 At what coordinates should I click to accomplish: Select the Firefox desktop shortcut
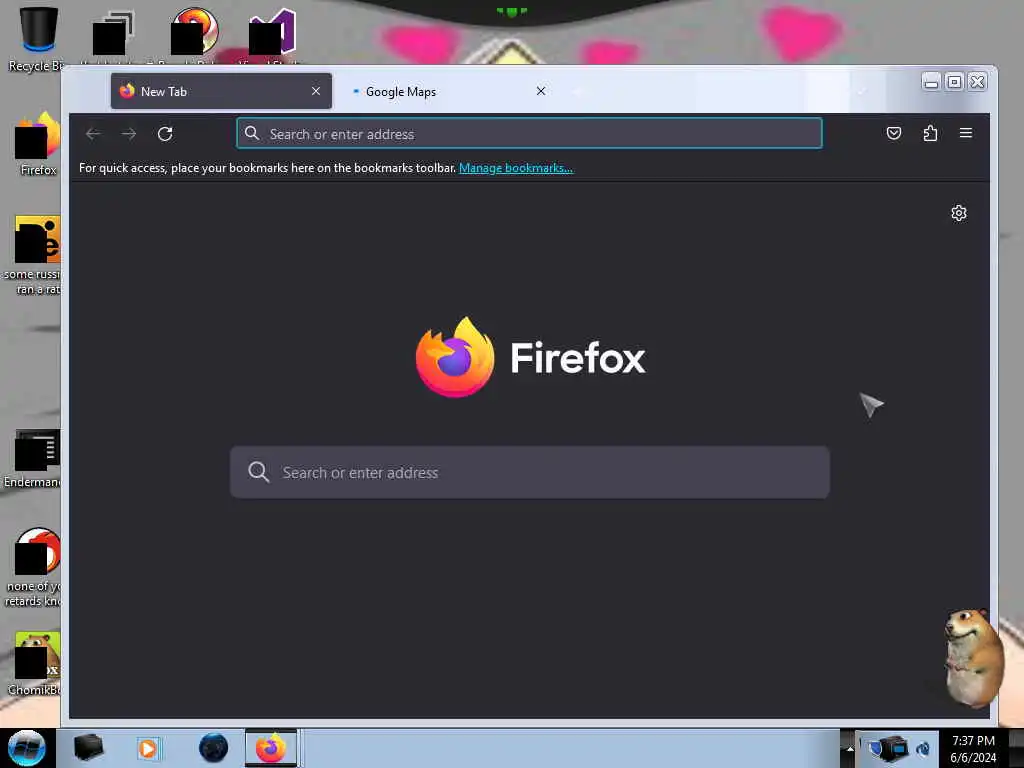point(39,144)
